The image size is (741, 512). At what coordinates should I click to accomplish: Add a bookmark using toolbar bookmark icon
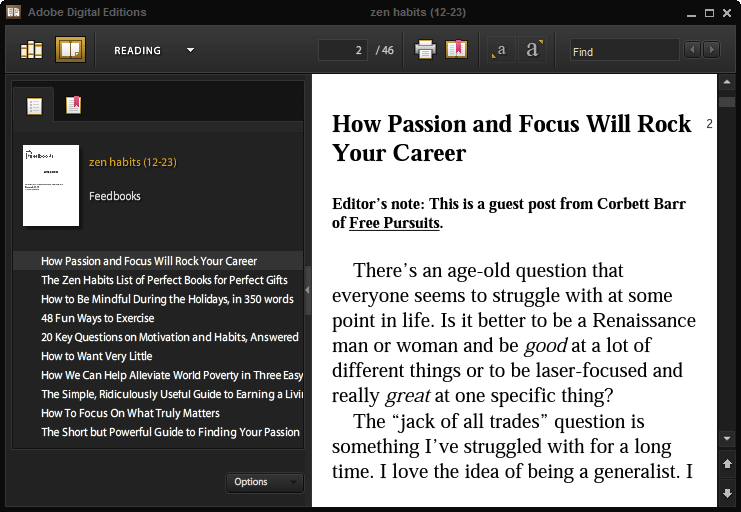tap(457, 49)
